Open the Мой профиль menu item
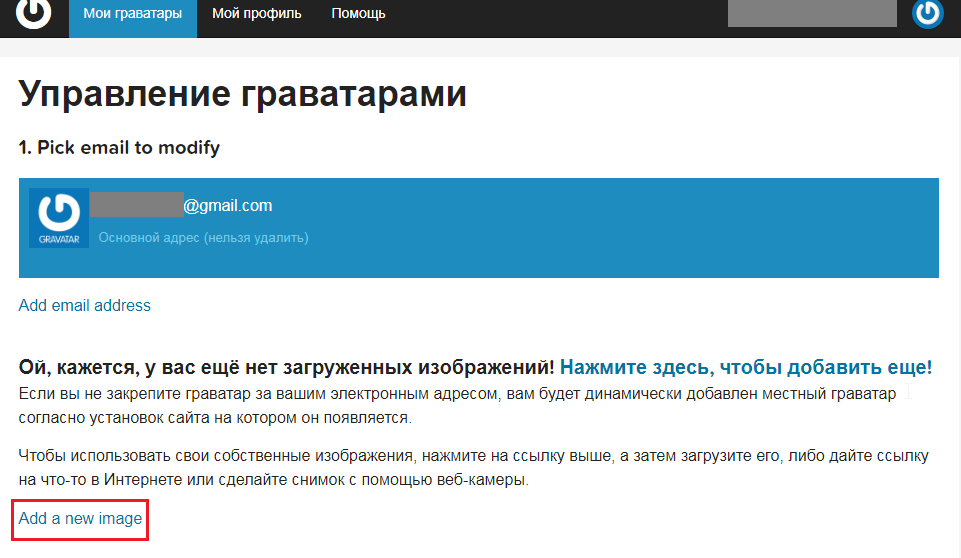This screenshot has width=961, height=558. click(257, 14)
